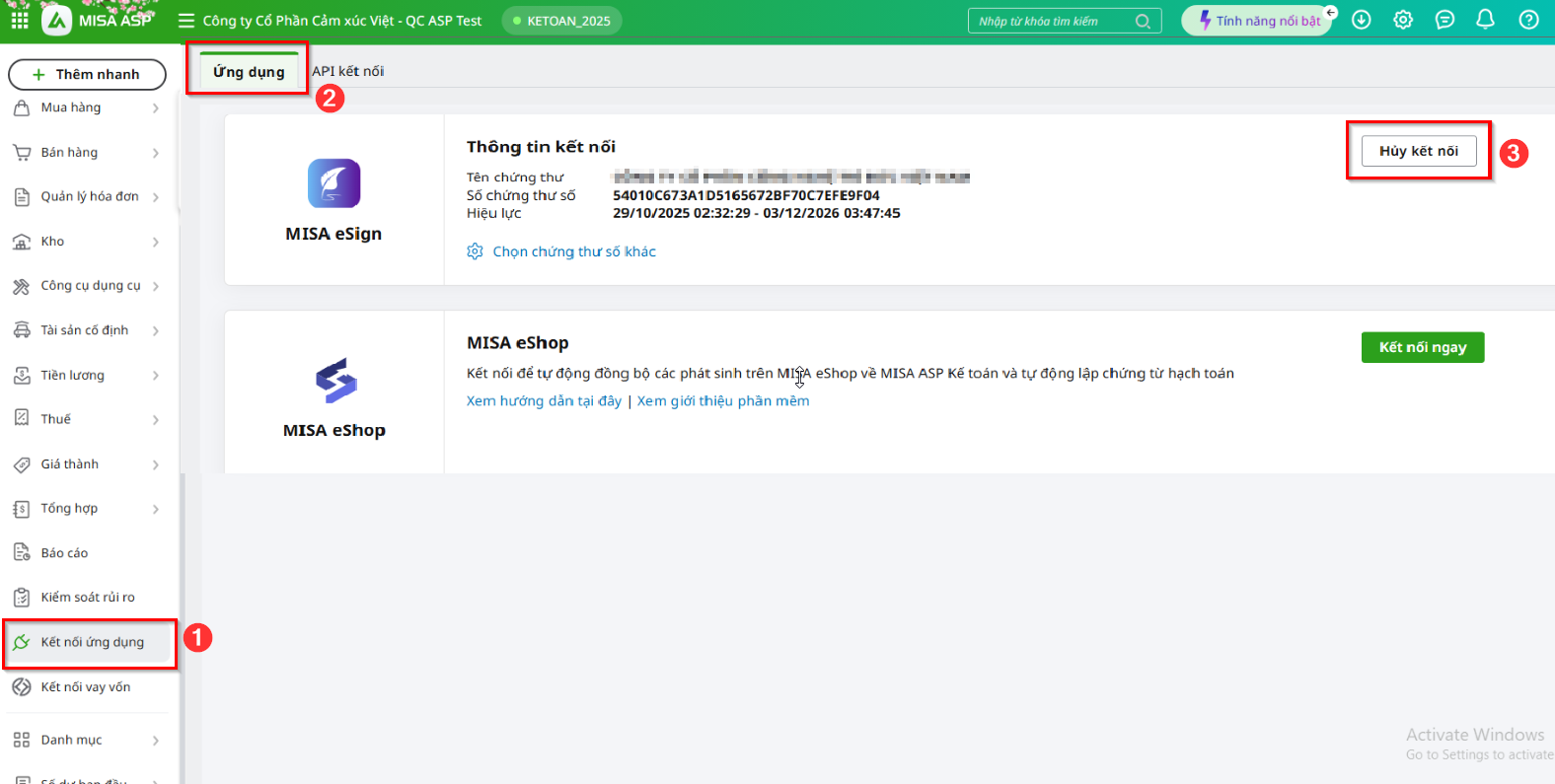This screenshot has width=1555, height=784.
Task: Click the MISA eSign app logo
Action: pos(333,183)
